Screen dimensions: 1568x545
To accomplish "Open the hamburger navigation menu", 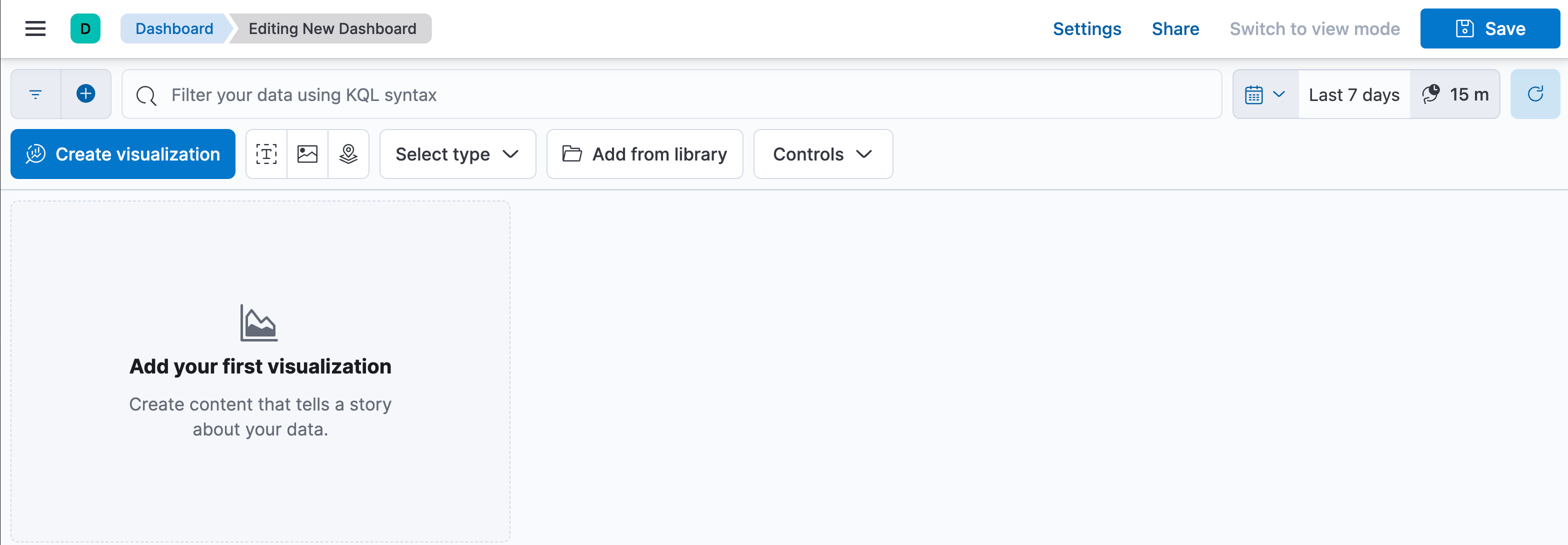I will [35, 28].
